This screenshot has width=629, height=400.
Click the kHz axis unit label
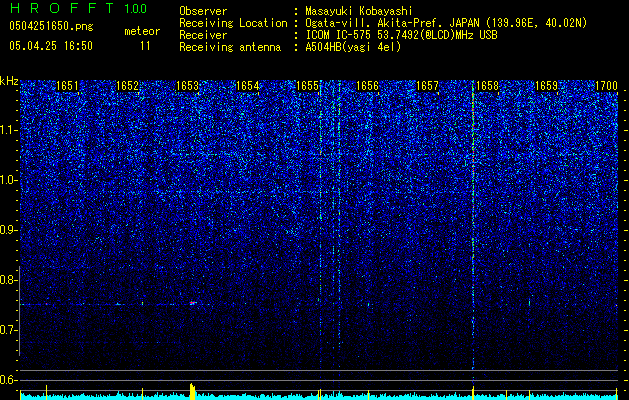pyautogui.click(x=9, y=81)
